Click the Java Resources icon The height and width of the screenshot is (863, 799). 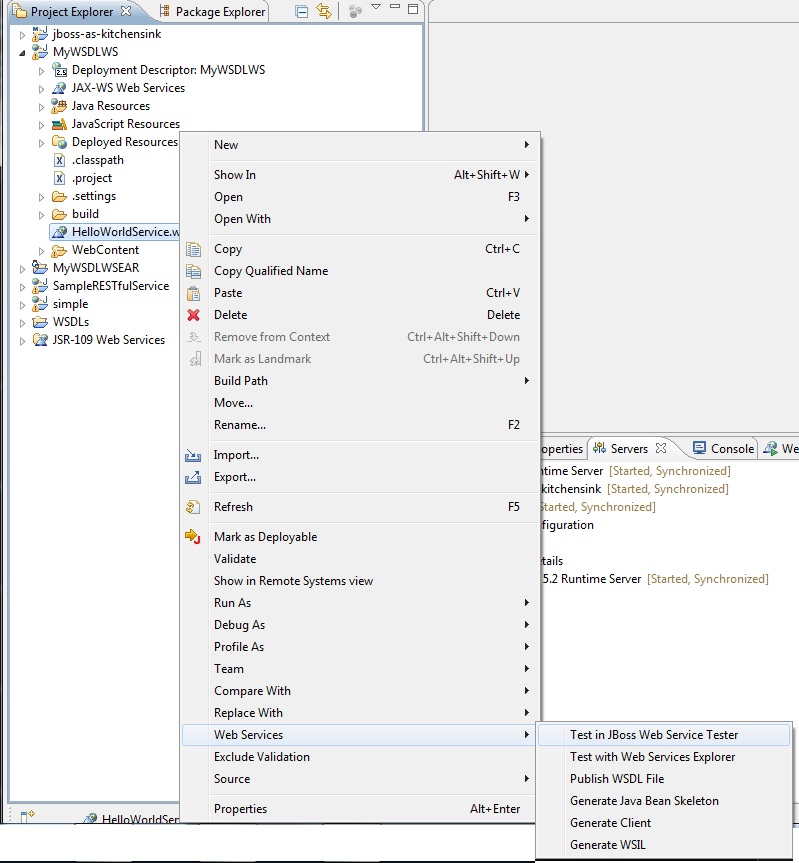pyautogui.click(x=59, y=106)
